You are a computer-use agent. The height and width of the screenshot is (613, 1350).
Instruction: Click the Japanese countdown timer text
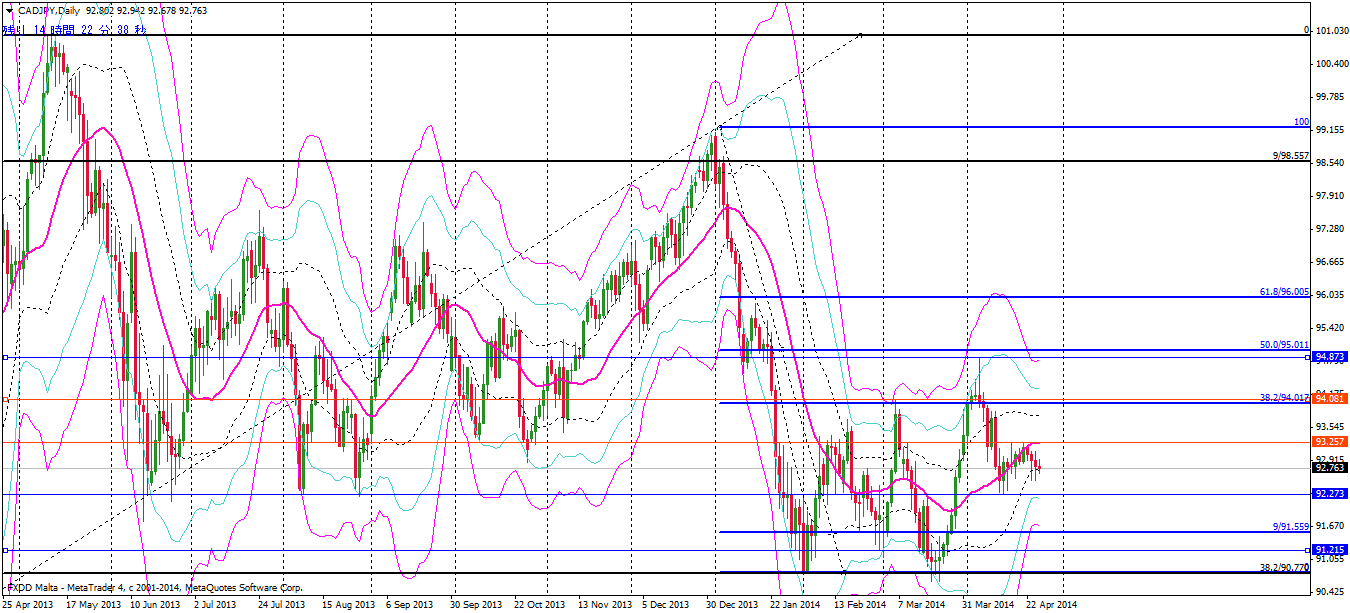pos(75,29)
